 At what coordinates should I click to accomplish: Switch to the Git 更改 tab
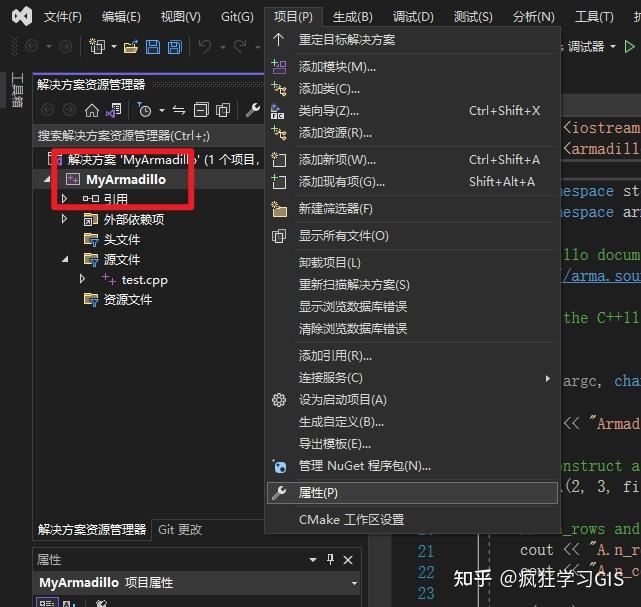[180, 530]
